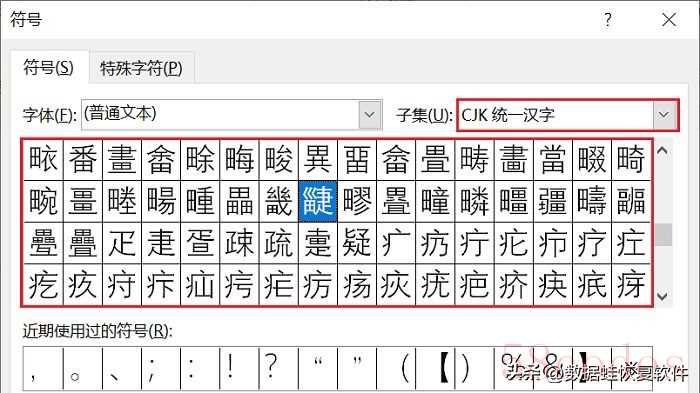The width and height of the screenshot is (700, 393).
Task: Click the symbol grid scrollbar thumb
Action: (x=663, y=234)
